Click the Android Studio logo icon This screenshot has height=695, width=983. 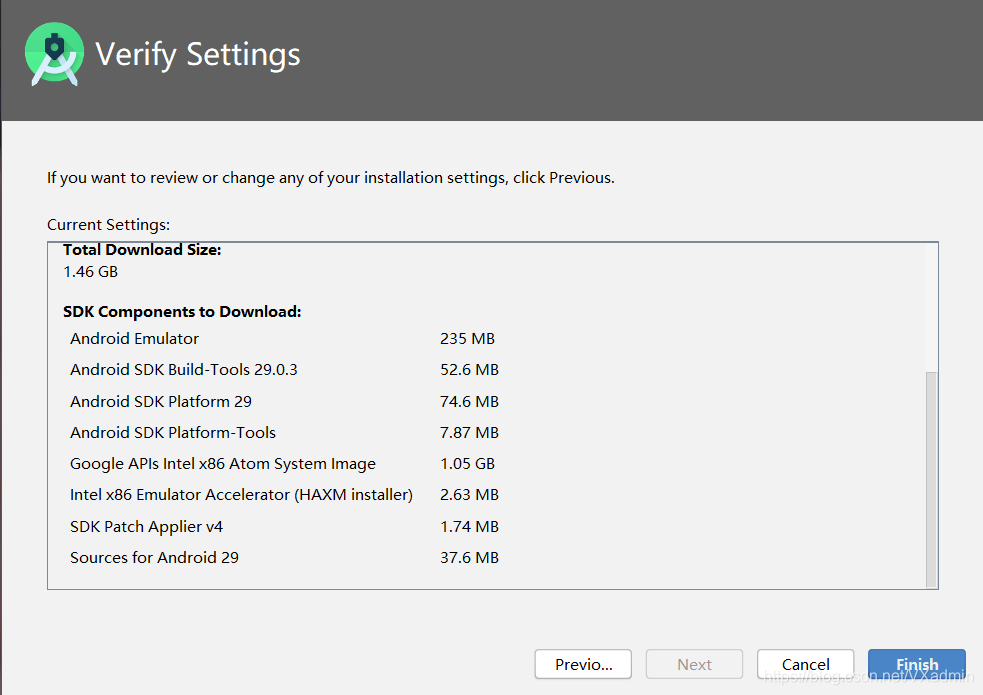[54, 54]
